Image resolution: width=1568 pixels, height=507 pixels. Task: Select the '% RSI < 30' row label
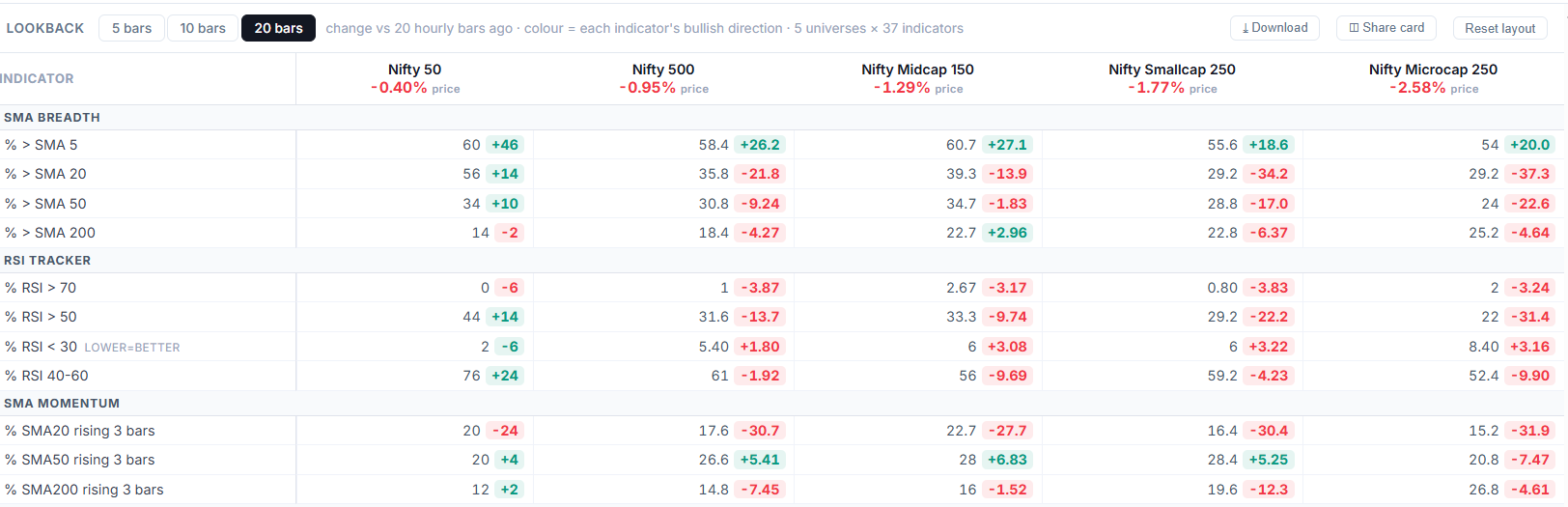(x=41, y=347)
